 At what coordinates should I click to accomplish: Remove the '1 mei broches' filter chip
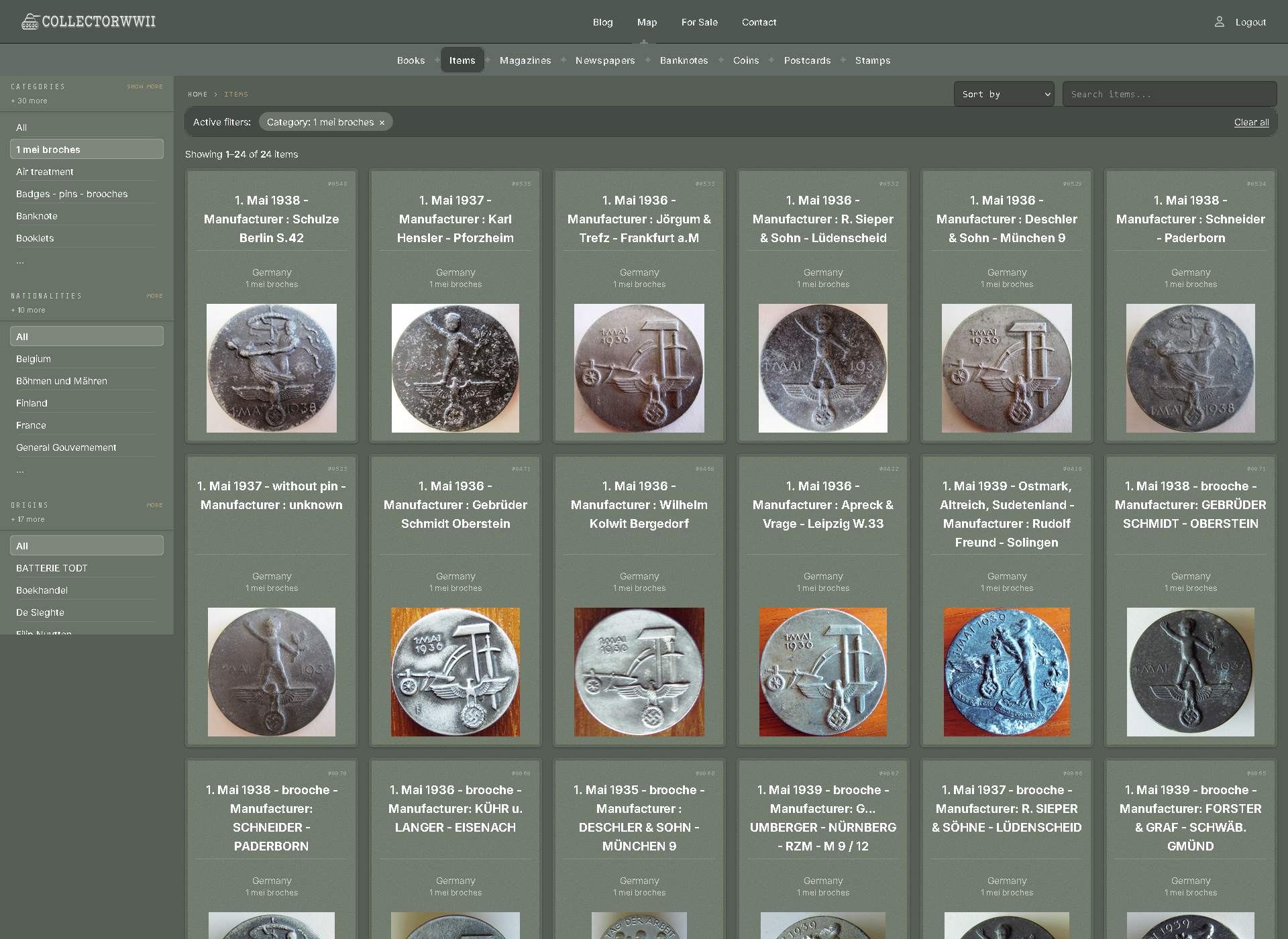382,123
